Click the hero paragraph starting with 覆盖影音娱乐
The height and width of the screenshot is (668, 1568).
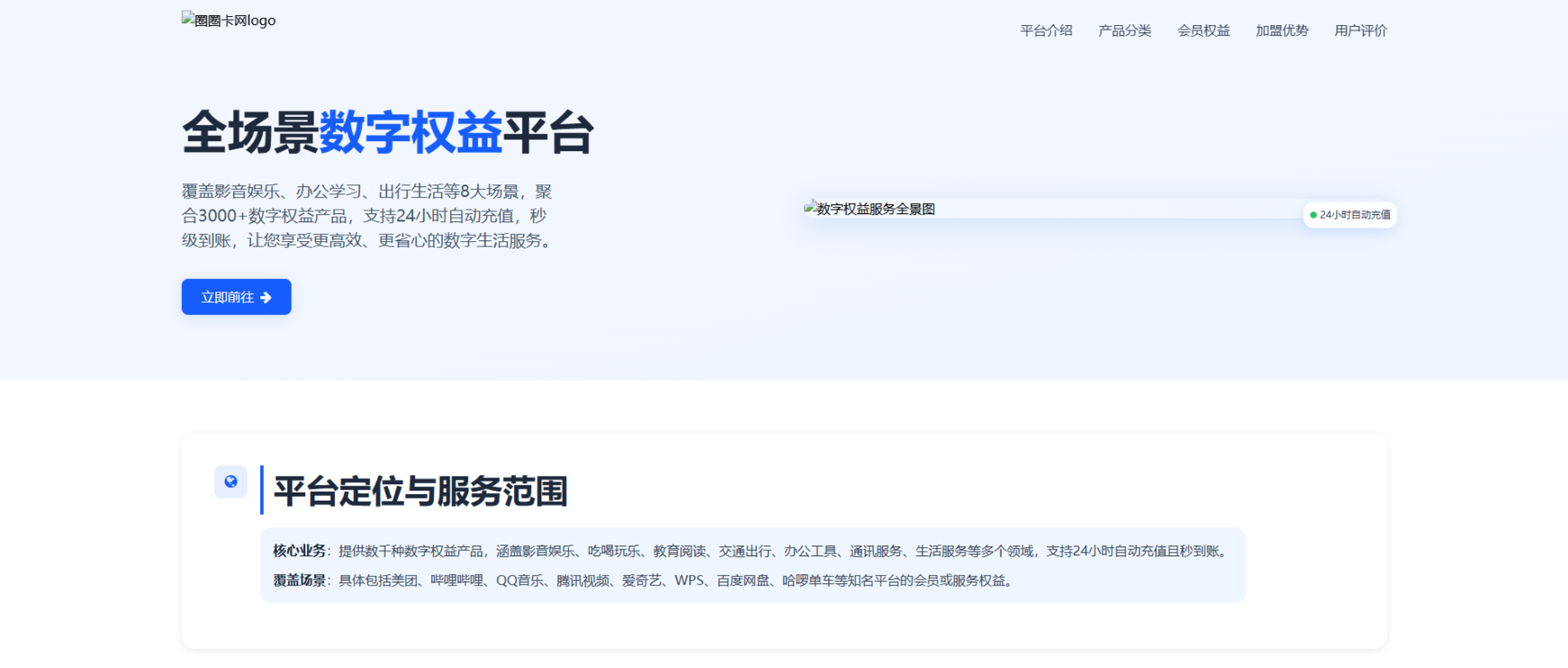[367, 216]
